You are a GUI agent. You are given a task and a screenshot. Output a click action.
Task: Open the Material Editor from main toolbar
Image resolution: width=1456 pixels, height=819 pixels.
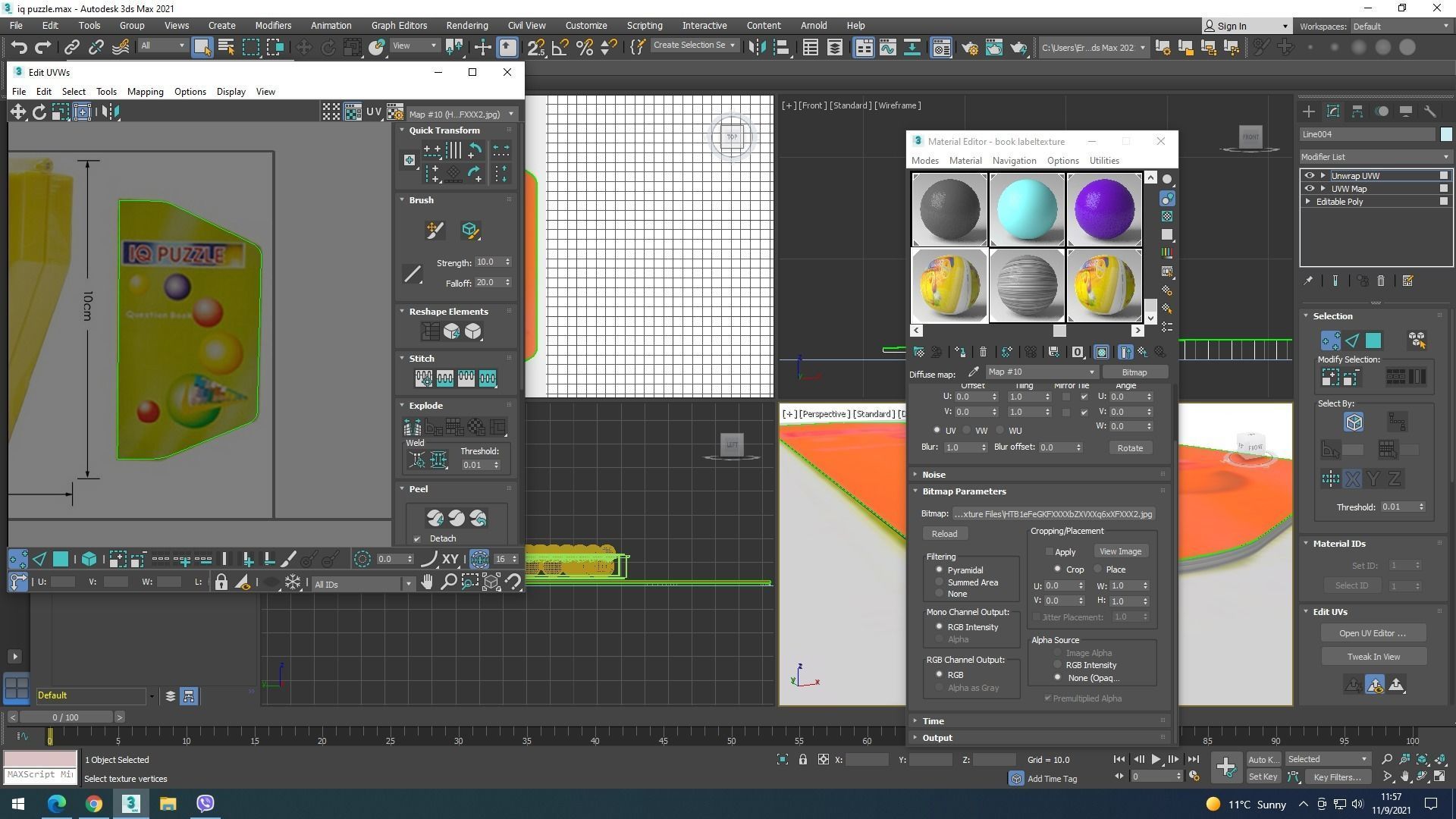(x=941, y=48)
